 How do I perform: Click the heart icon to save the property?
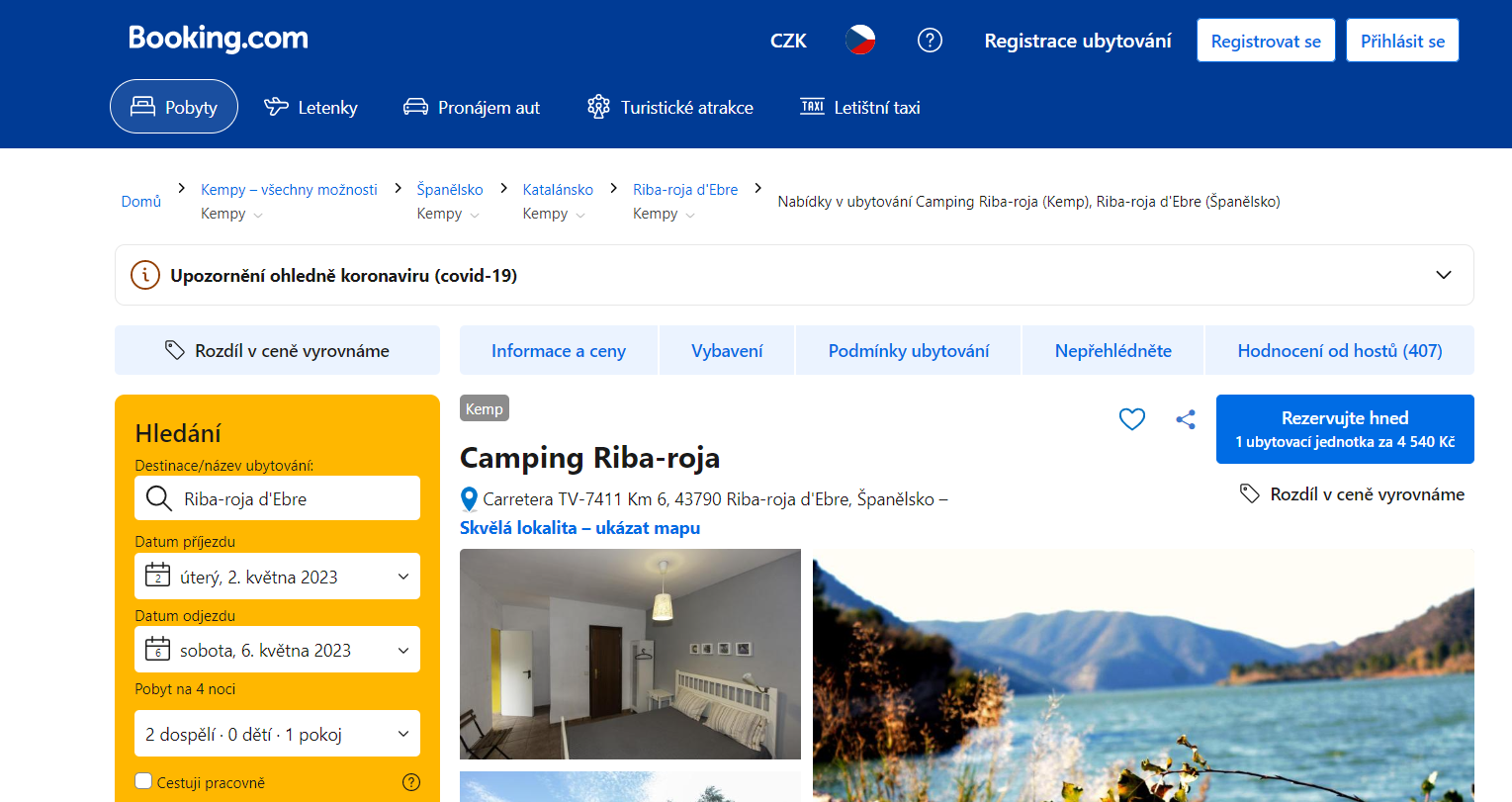(1132, 419)
